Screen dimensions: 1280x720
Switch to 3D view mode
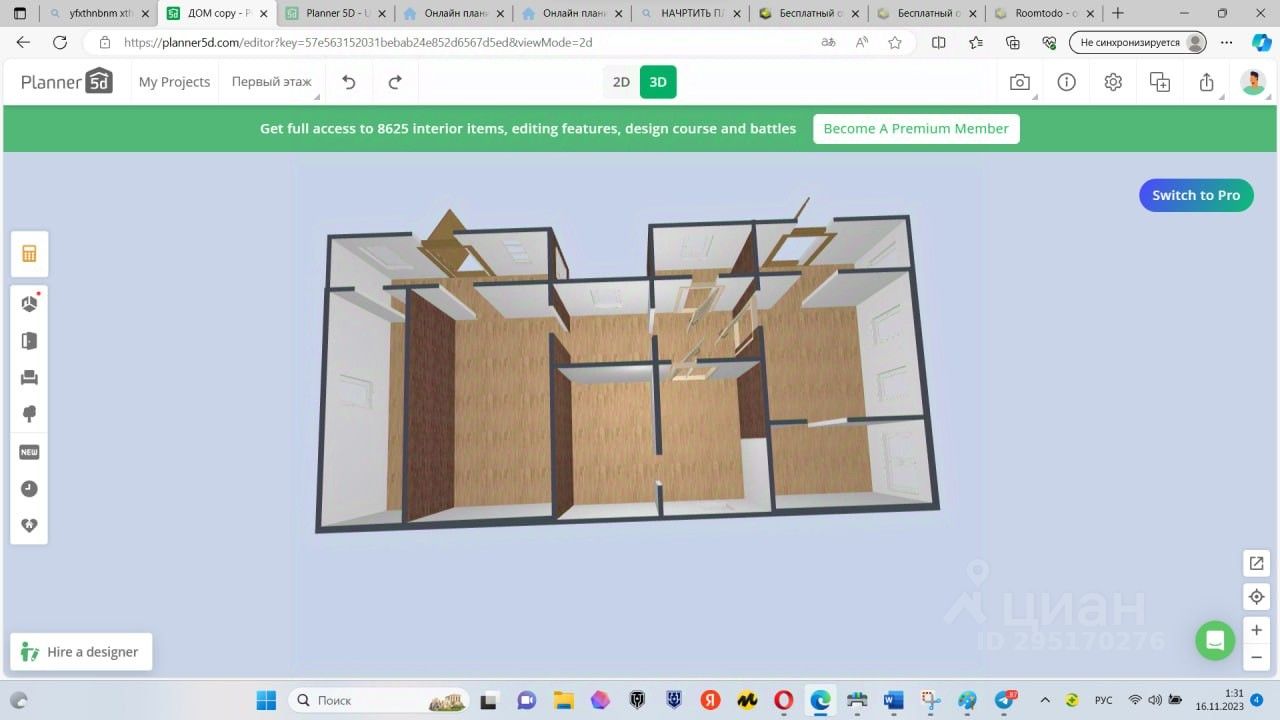(658, 82)
